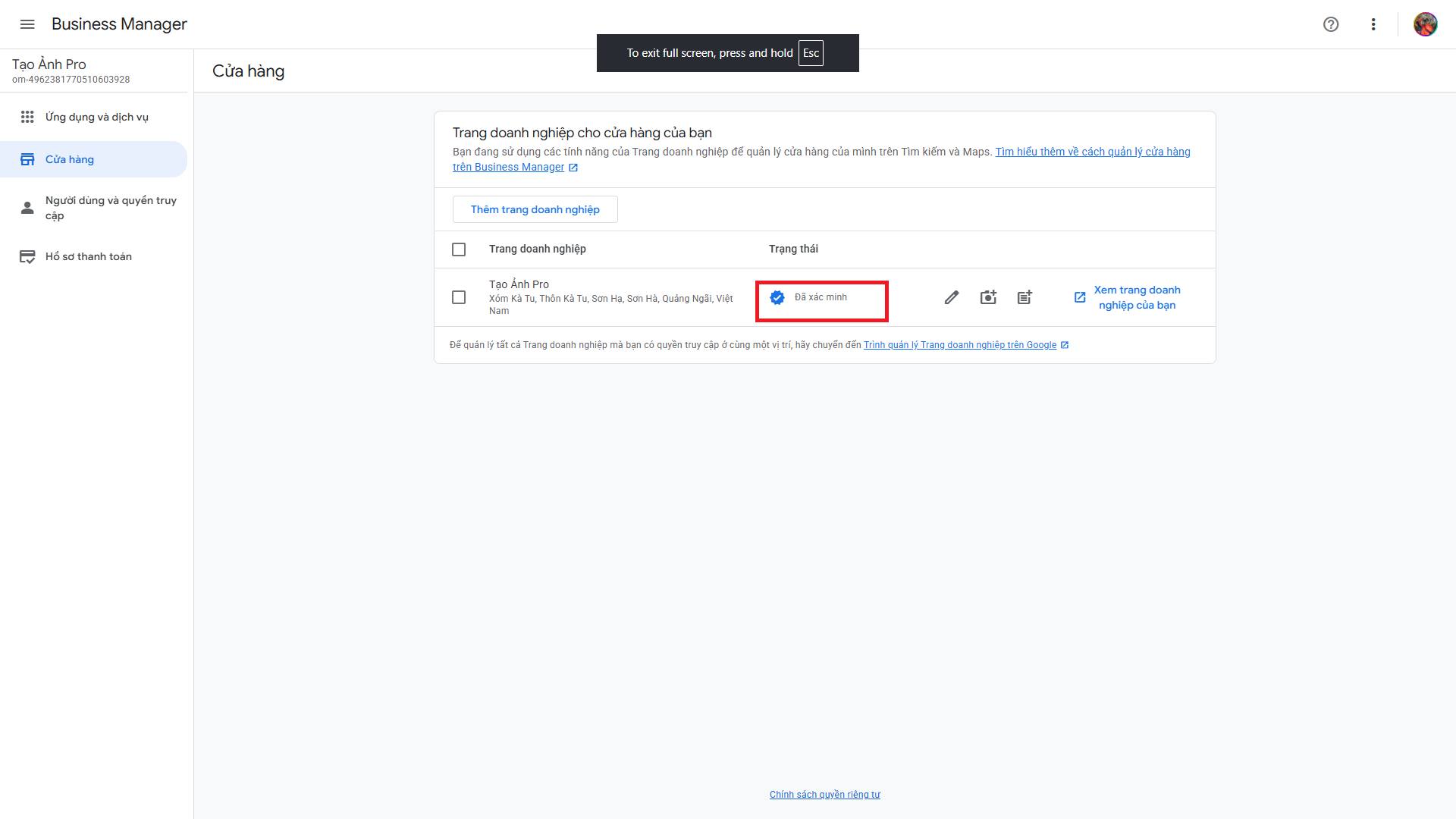Click Thêm trang doanh nghiệp button
This screenshot has width=1456, height=819.
535,209
